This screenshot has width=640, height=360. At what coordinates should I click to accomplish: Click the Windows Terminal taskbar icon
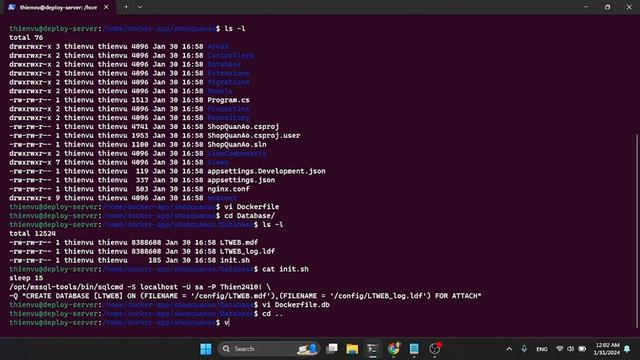373,349
